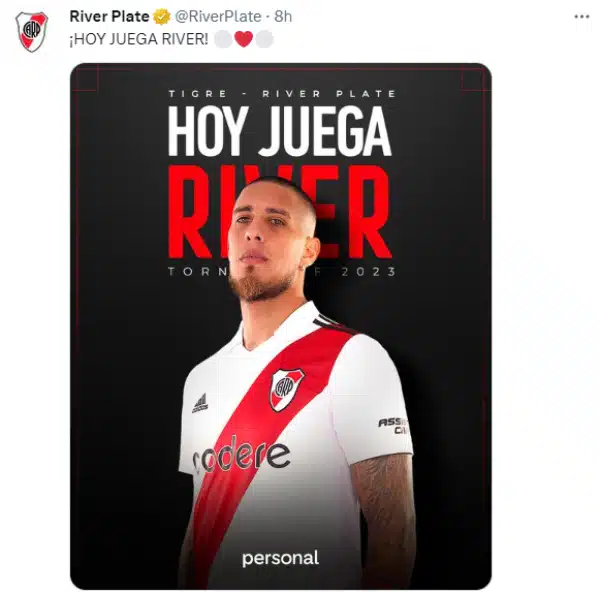Screen dimensions: 600x593
Task: Open the River Plate profile avatar
Action: click(31, 31)
